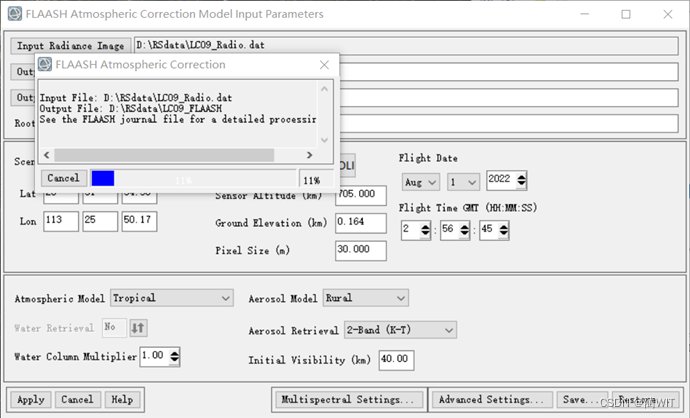Cancel the FLAASH progress dialog
690x418 pixels.
coord(63,178)
